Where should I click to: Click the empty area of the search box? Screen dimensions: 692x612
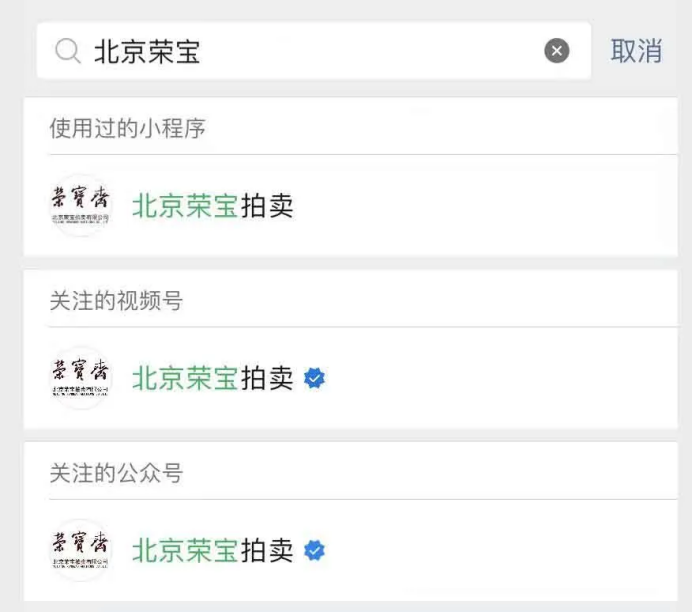pyautogui.click(x=371, y=51)
